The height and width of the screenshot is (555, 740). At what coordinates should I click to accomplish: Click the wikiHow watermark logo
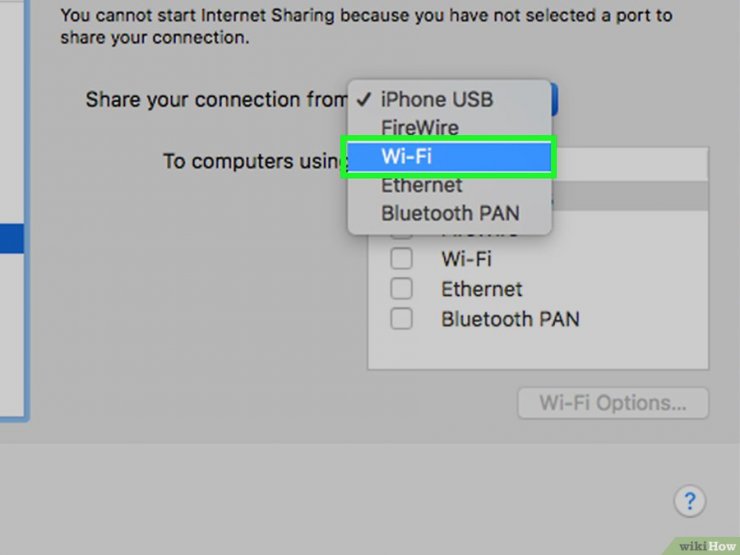click(x=705, y=546)
